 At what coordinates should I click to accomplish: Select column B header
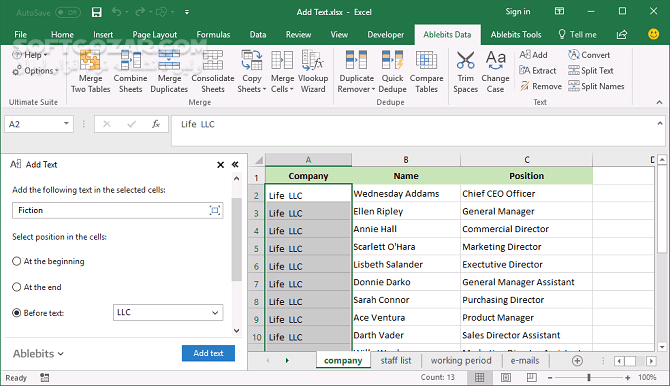[406, 160]
